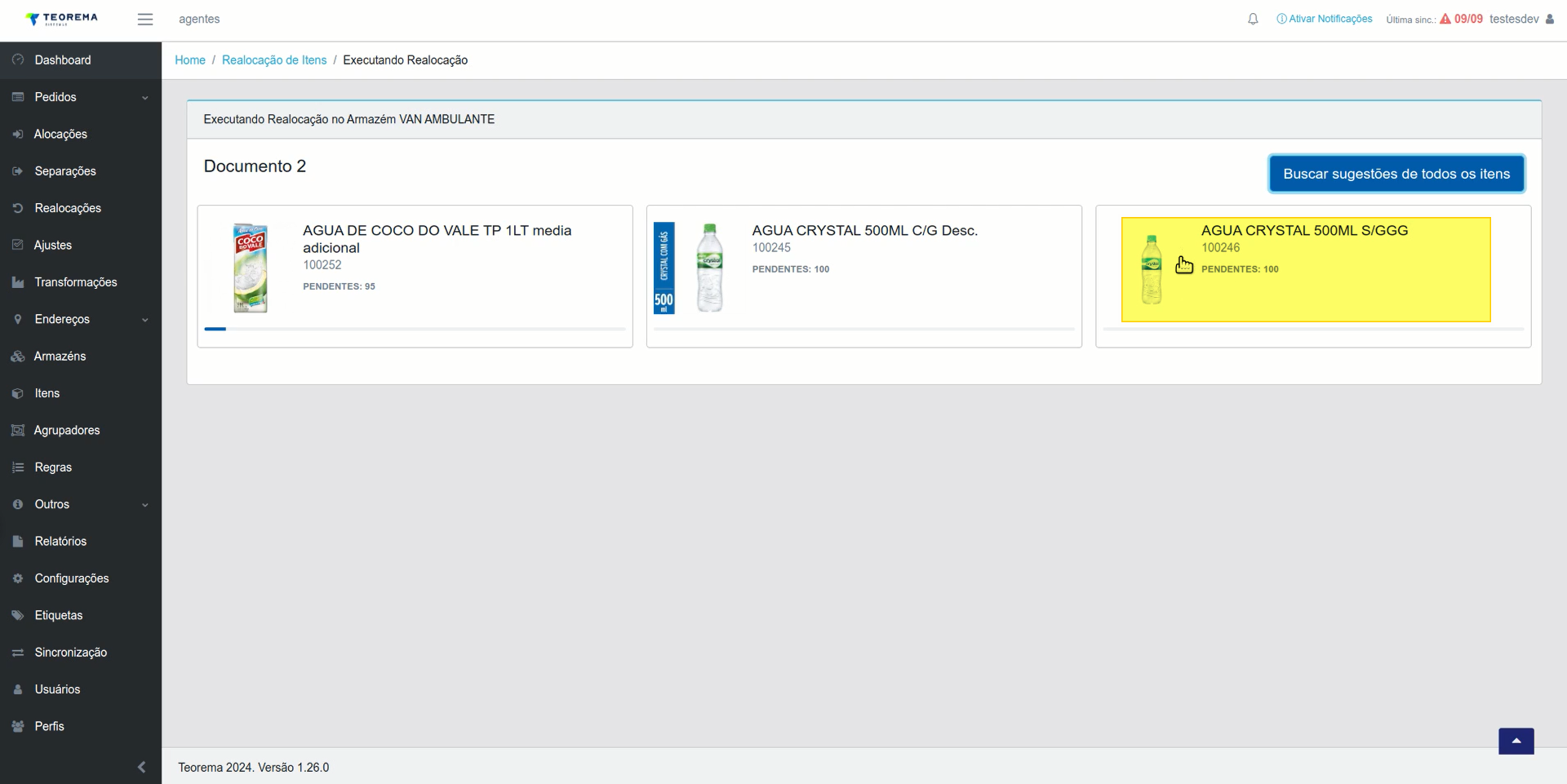
Task: Click the Relatórios file icon
Action: pos(18,542)
